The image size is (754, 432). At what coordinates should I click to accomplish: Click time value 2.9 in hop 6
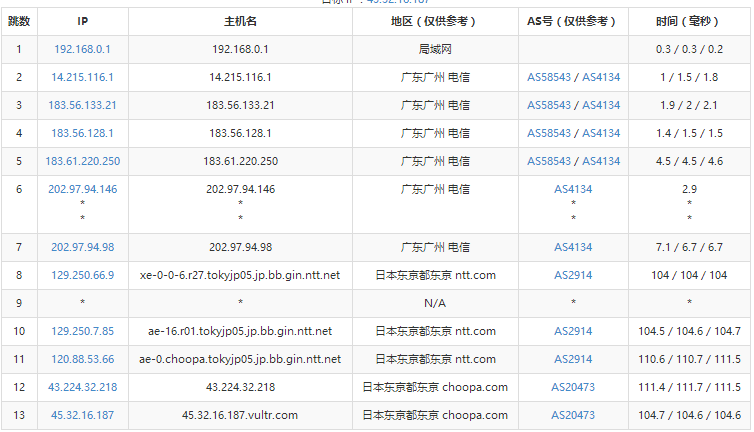click(689, 189)
